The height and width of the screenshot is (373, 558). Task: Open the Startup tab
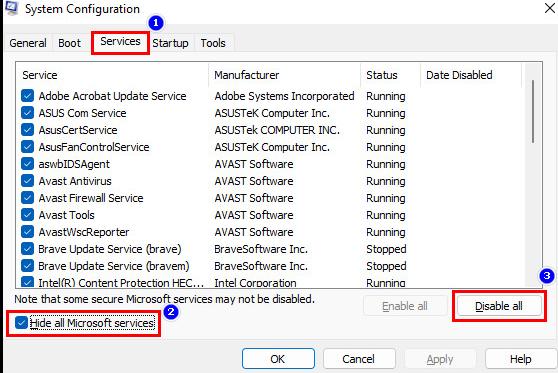coord(170,43)
